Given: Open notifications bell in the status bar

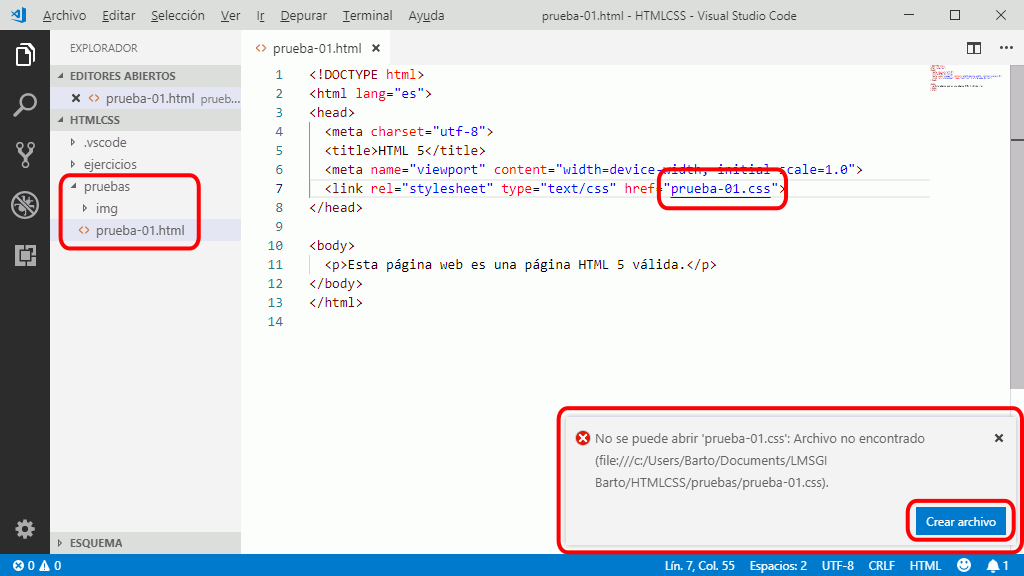Looking at the screenshot, I should [997, 565].
